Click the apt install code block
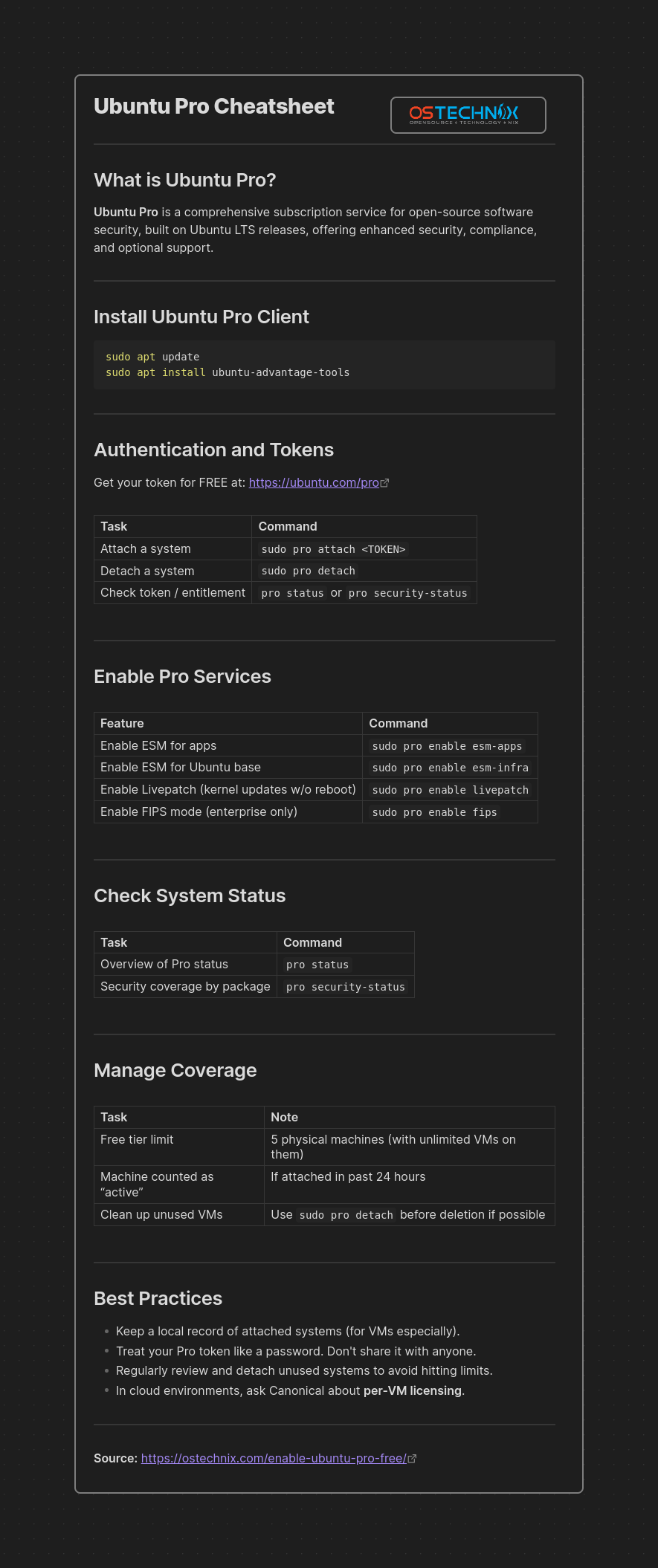The height and width of the screenshot is (1568, 658). tap(324, 365)
